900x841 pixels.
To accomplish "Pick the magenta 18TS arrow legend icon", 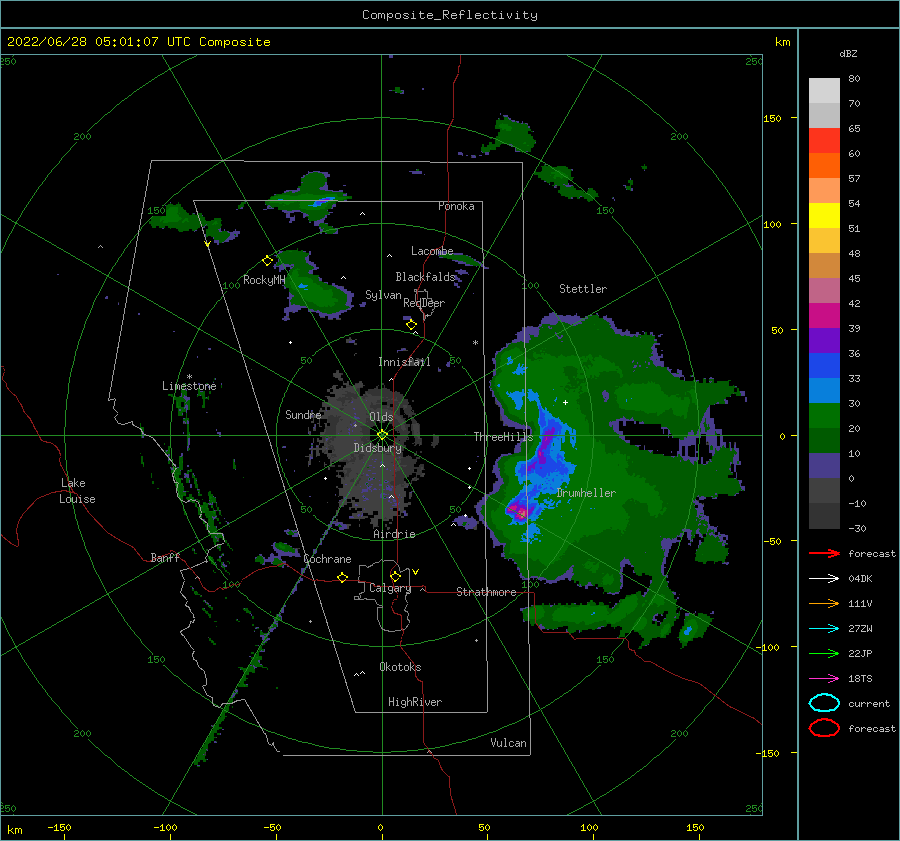I will pos(824,679).
